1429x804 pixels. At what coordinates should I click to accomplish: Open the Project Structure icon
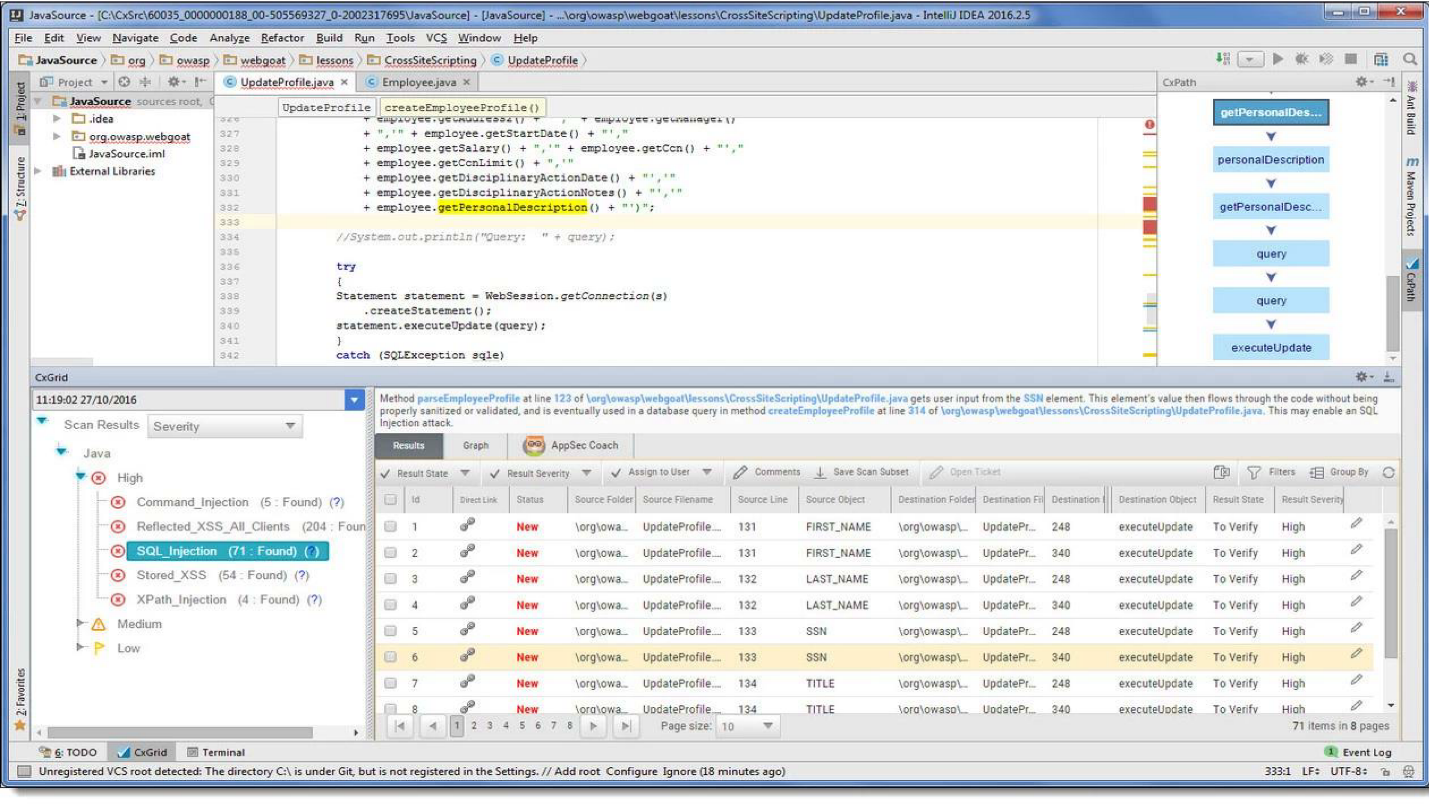[1381, 59]
